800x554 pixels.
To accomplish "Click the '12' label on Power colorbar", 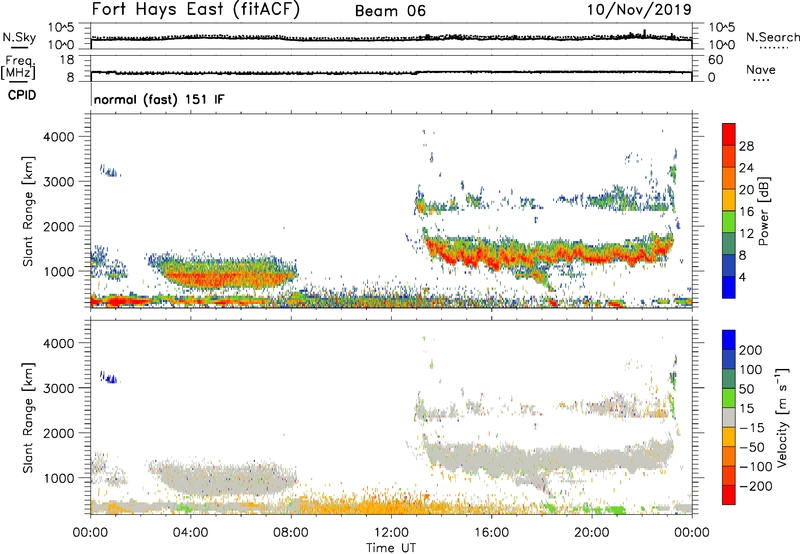I will click(x=746, y=234).
